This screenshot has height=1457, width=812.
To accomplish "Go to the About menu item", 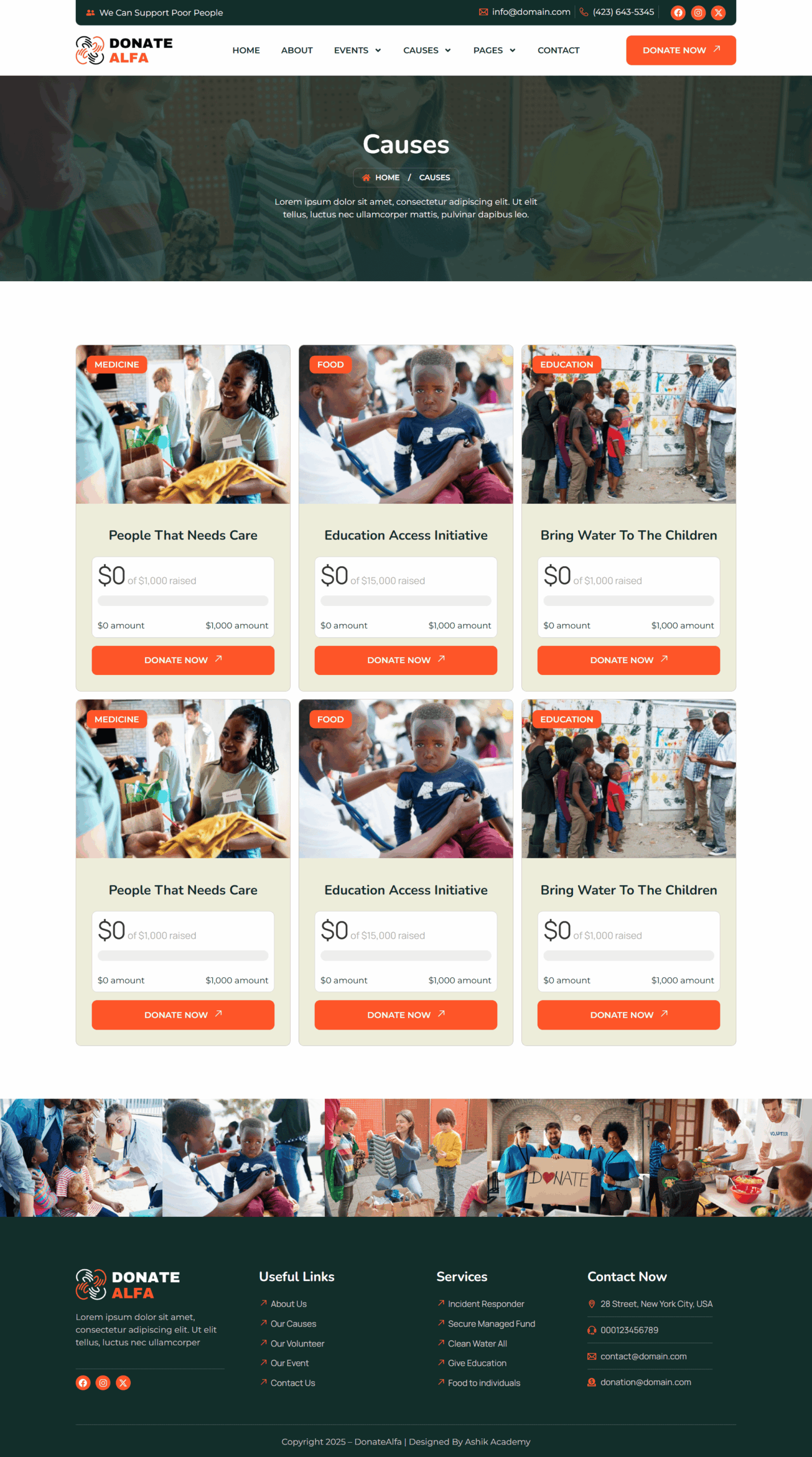I will [x=297, y=50].
